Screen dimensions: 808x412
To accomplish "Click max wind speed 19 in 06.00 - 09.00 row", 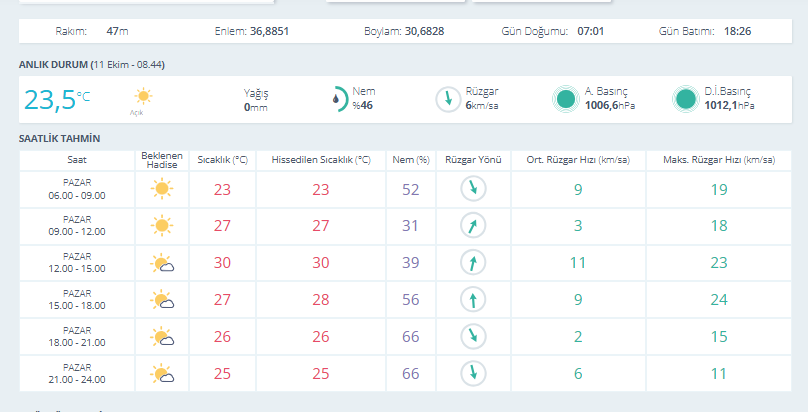I will [719, 190].
